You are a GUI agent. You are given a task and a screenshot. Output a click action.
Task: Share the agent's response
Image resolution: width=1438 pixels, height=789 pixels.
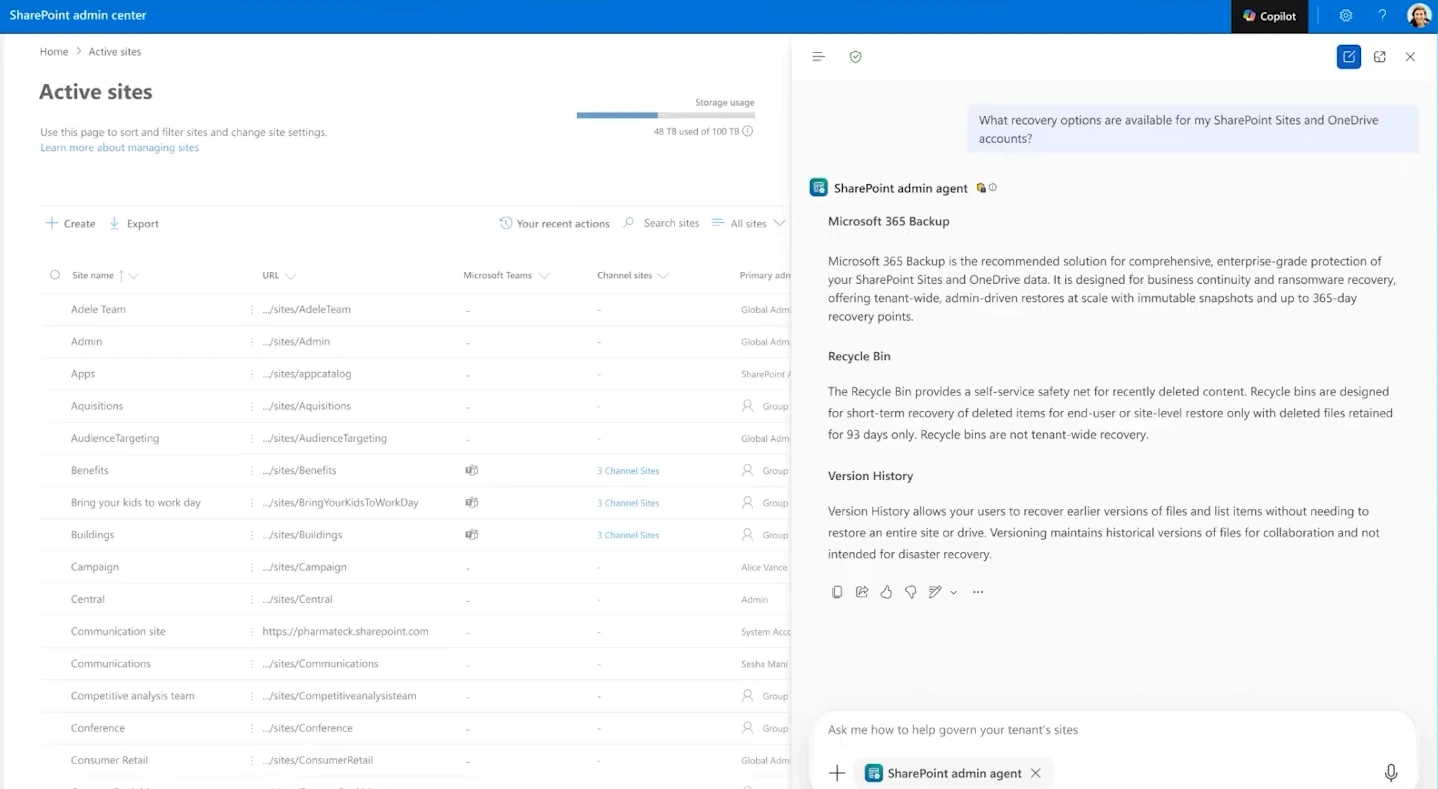point(862,592)
